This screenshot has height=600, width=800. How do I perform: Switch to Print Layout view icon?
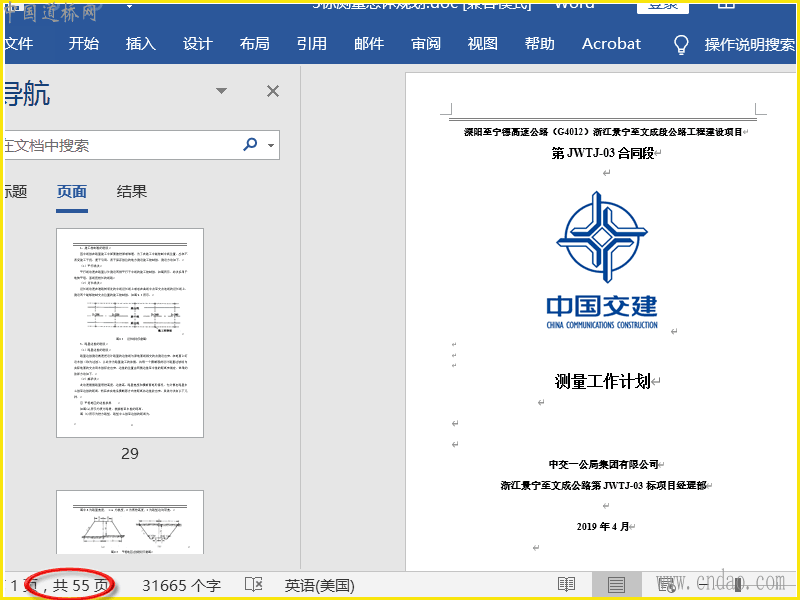tap(616, 585)
